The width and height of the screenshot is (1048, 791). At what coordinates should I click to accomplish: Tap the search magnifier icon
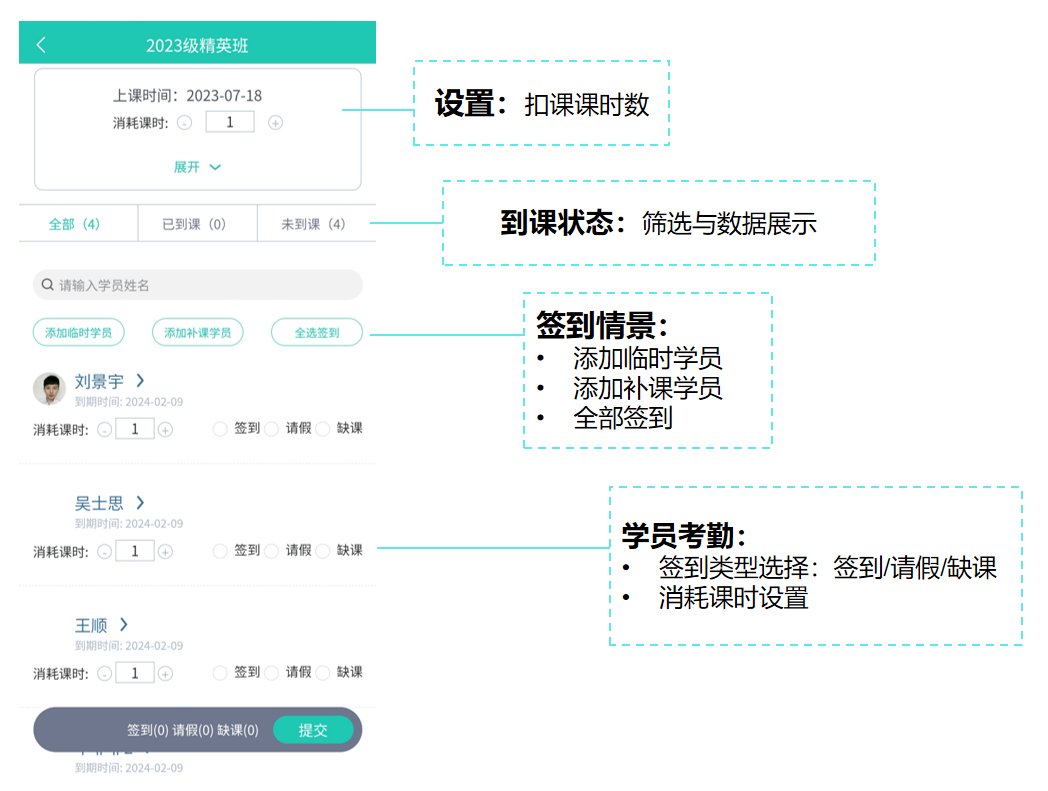pos(47,285)
